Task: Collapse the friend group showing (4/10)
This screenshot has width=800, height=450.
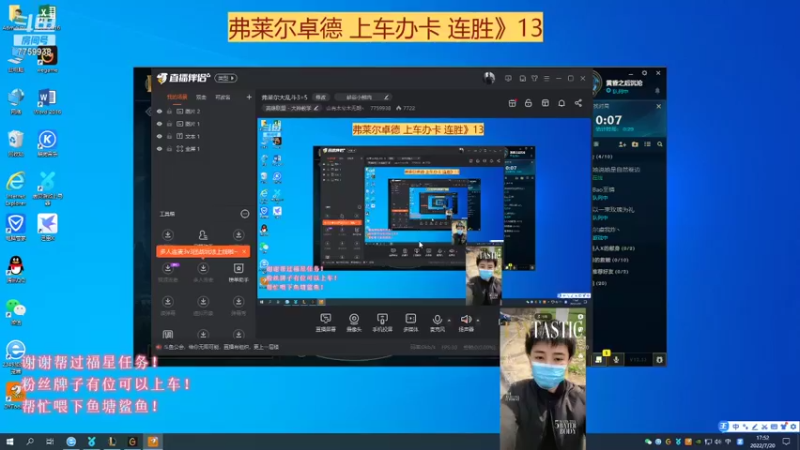Action: pos(629,157)
